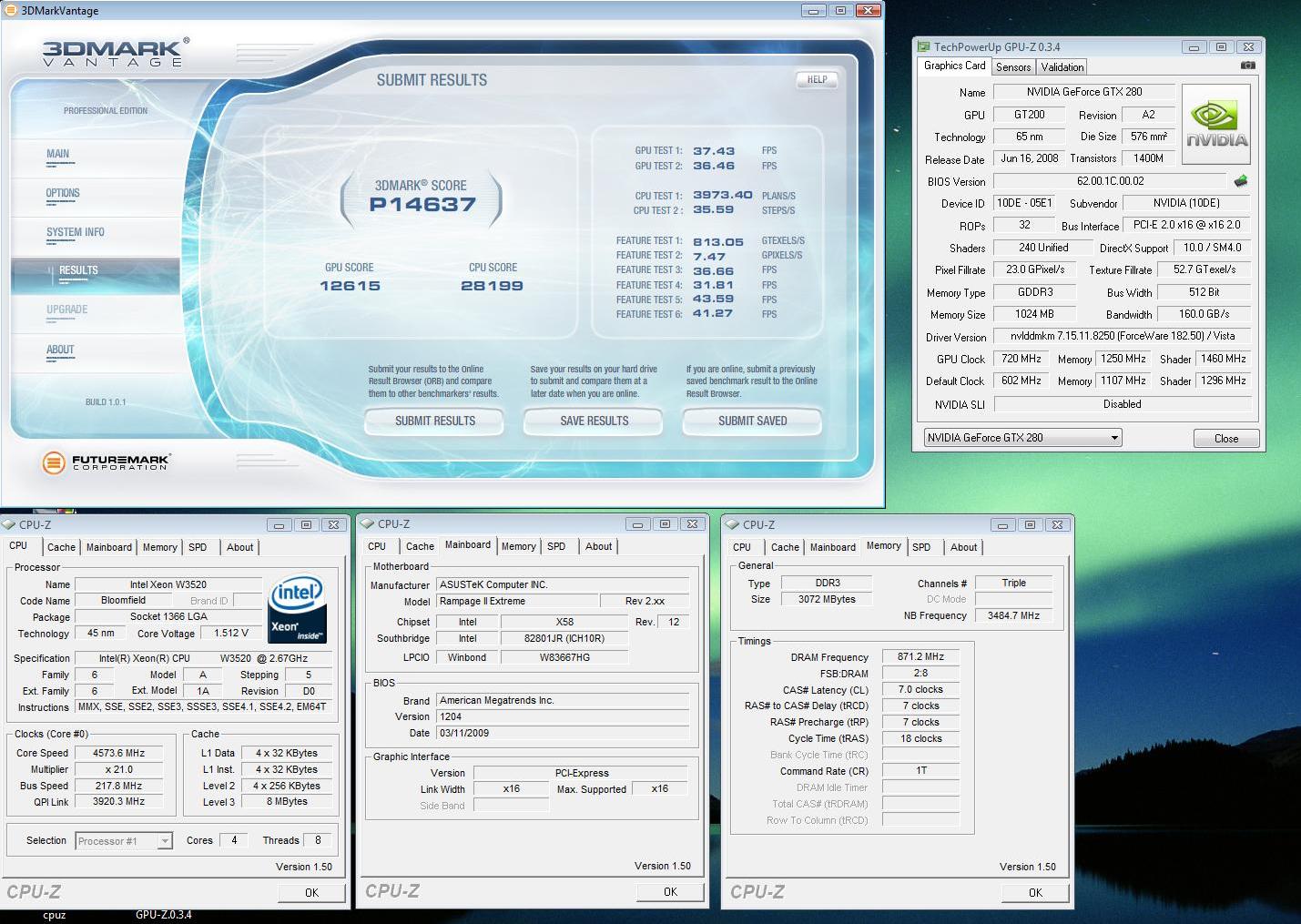This screenshot has width=1301, height=924.
Task: Click the 3DMark score P14637
Action: [422, 205]
